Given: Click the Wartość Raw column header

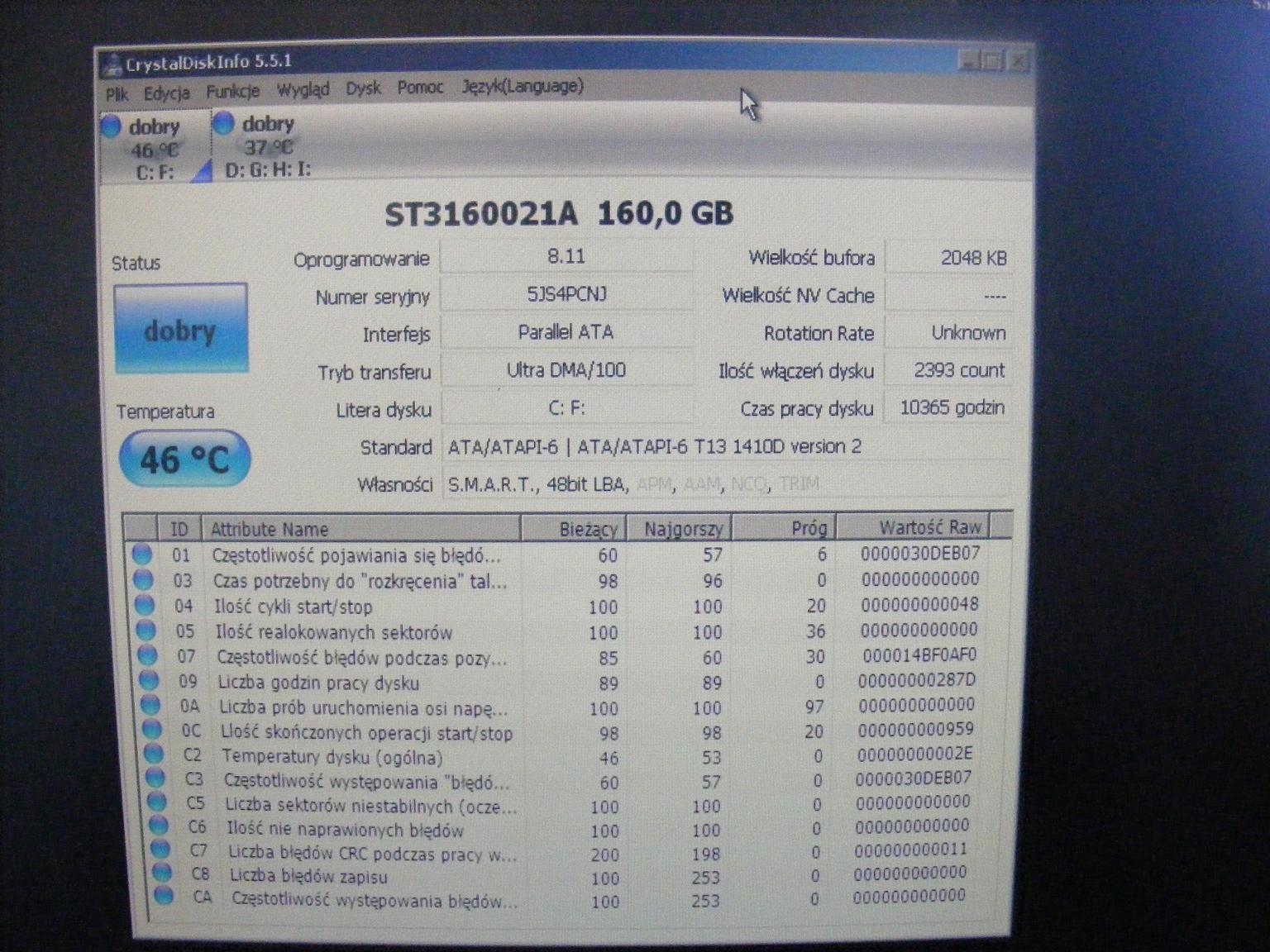Looking at the screenshot, I should click(914, 526).
